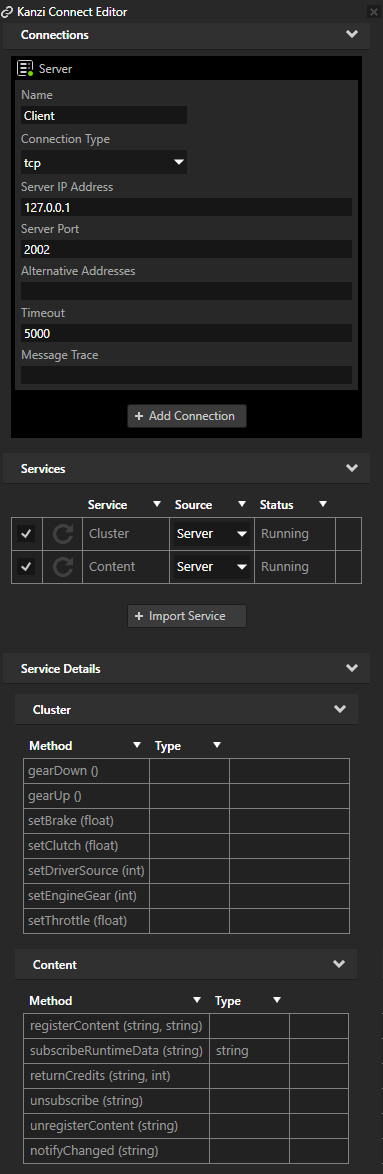Uncheck the Content service checkbox

point(26,567)
